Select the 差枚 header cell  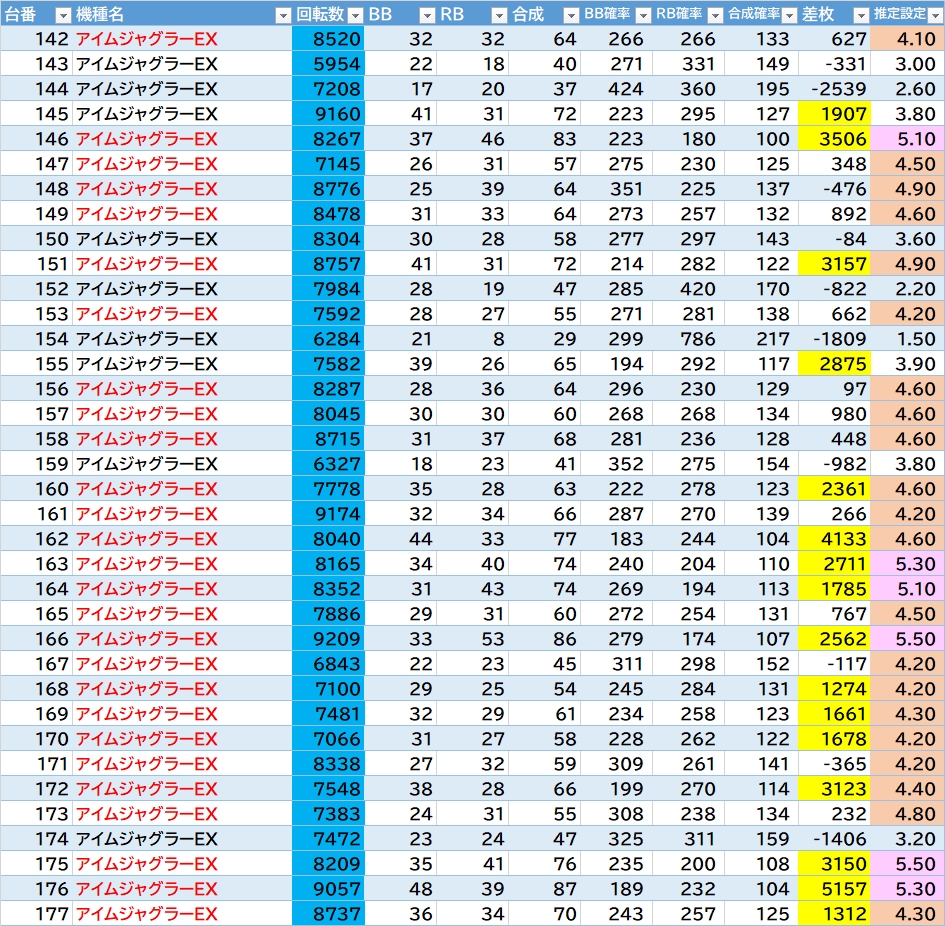click(x=834, y=14)
